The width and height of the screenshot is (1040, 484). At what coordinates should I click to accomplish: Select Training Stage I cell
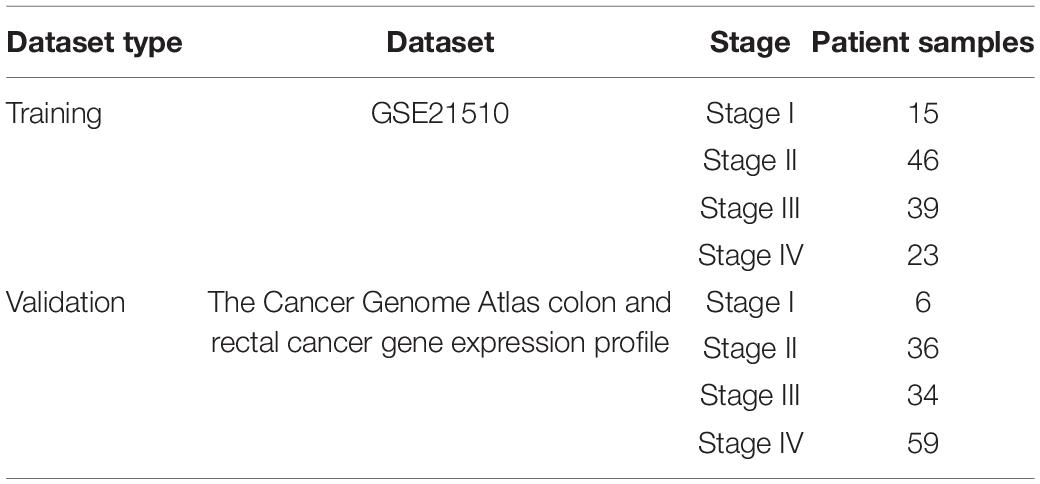point(750,115)
